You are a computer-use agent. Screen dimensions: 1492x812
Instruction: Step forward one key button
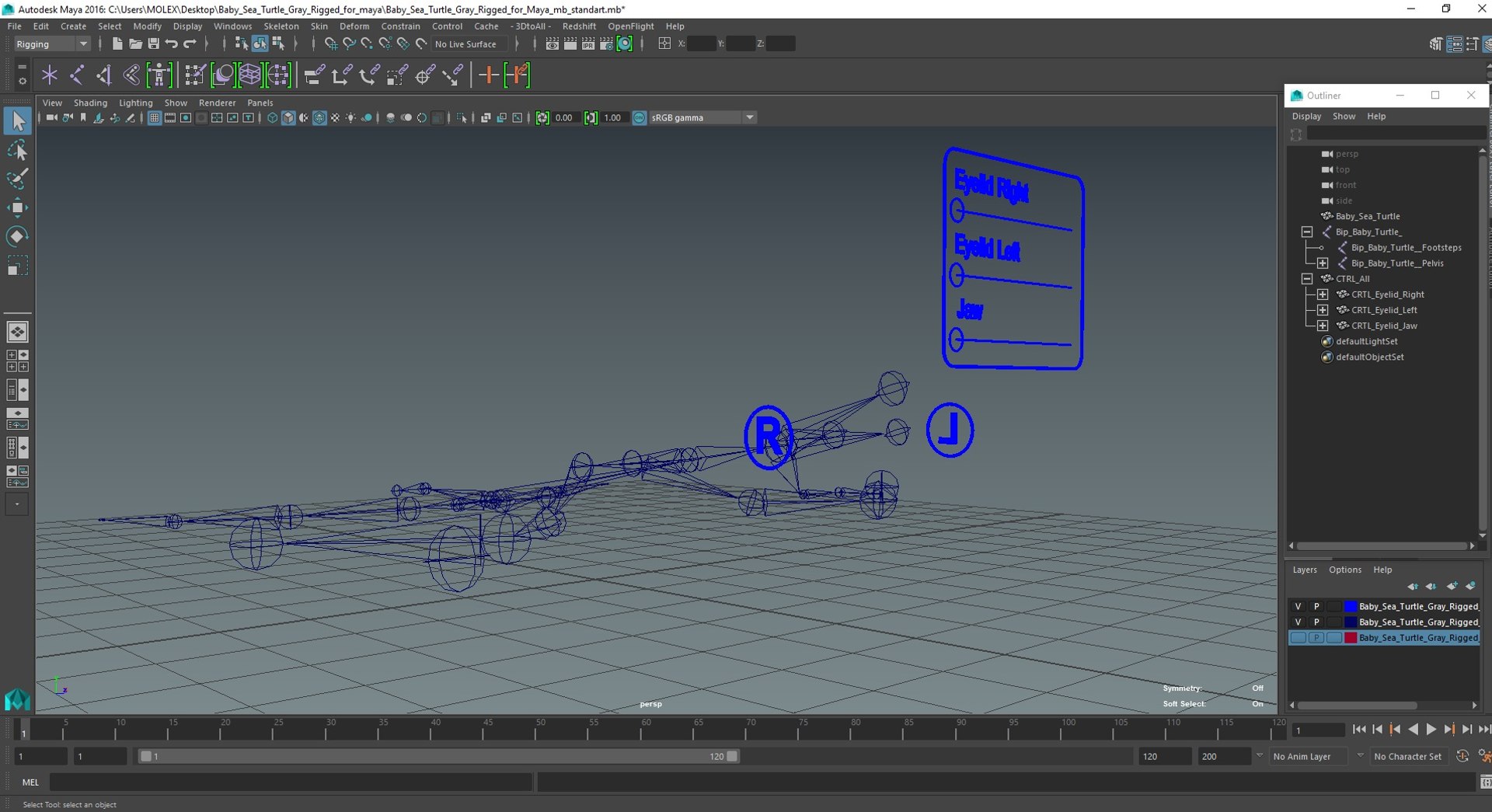pyautogui.click(x=1448, y=730)
